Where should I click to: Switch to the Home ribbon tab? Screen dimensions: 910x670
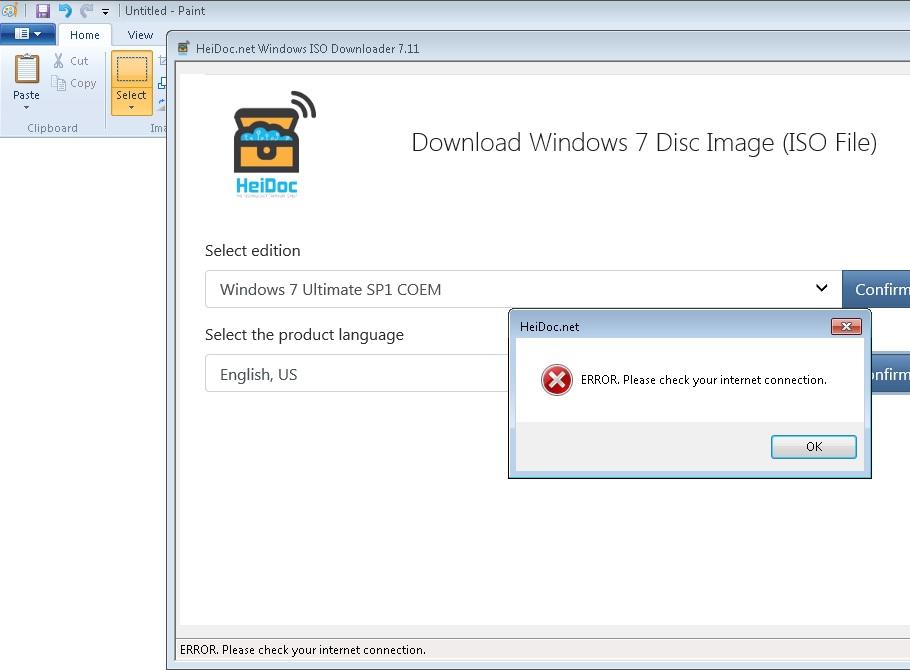[x=85, y=35]
